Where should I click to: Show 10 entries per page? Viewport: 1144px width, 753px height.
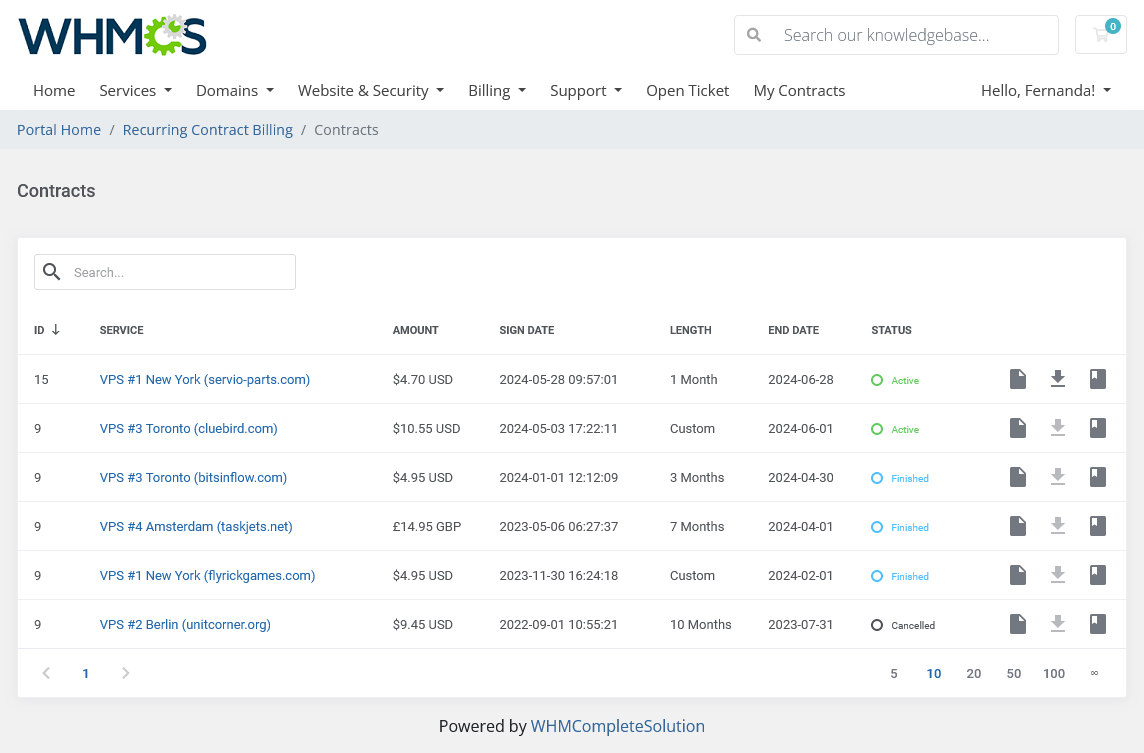[x=934, y=673]
